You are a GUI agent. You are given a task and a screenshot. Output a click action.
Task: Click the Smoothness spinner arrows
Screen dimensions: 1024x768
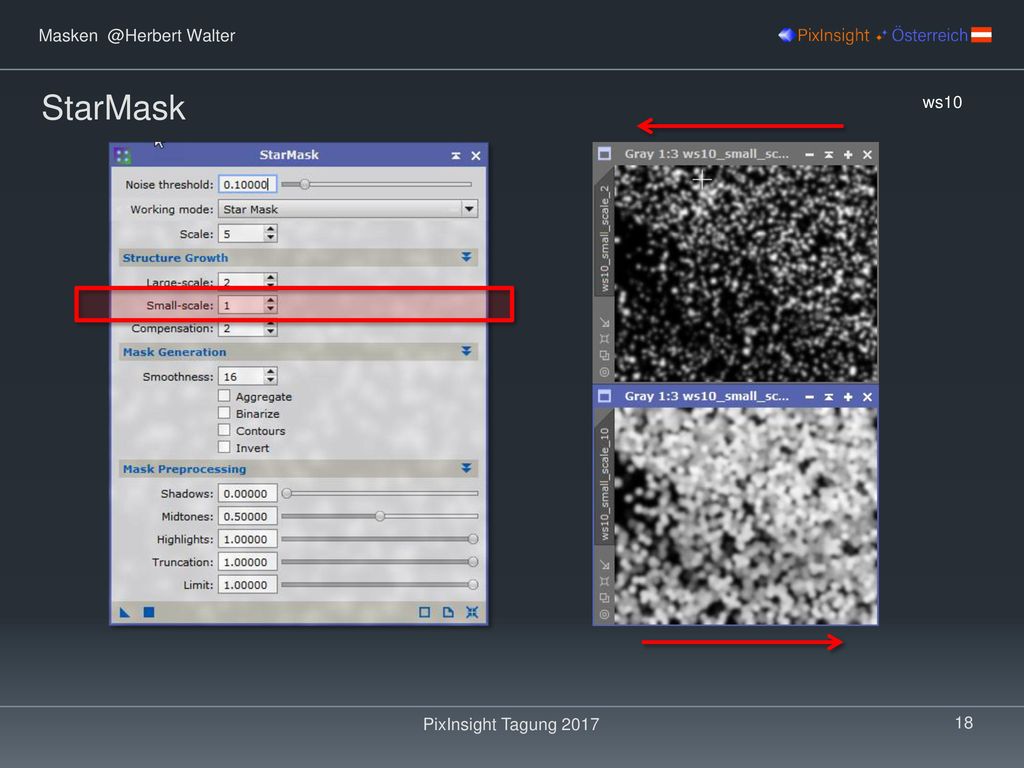(x=270, y=376)
